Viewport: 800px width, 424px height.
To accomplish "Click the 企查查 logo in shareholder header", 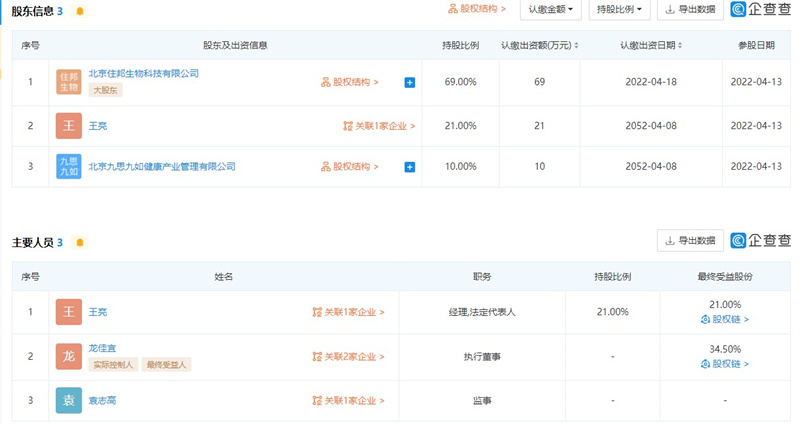I will 761,10.
